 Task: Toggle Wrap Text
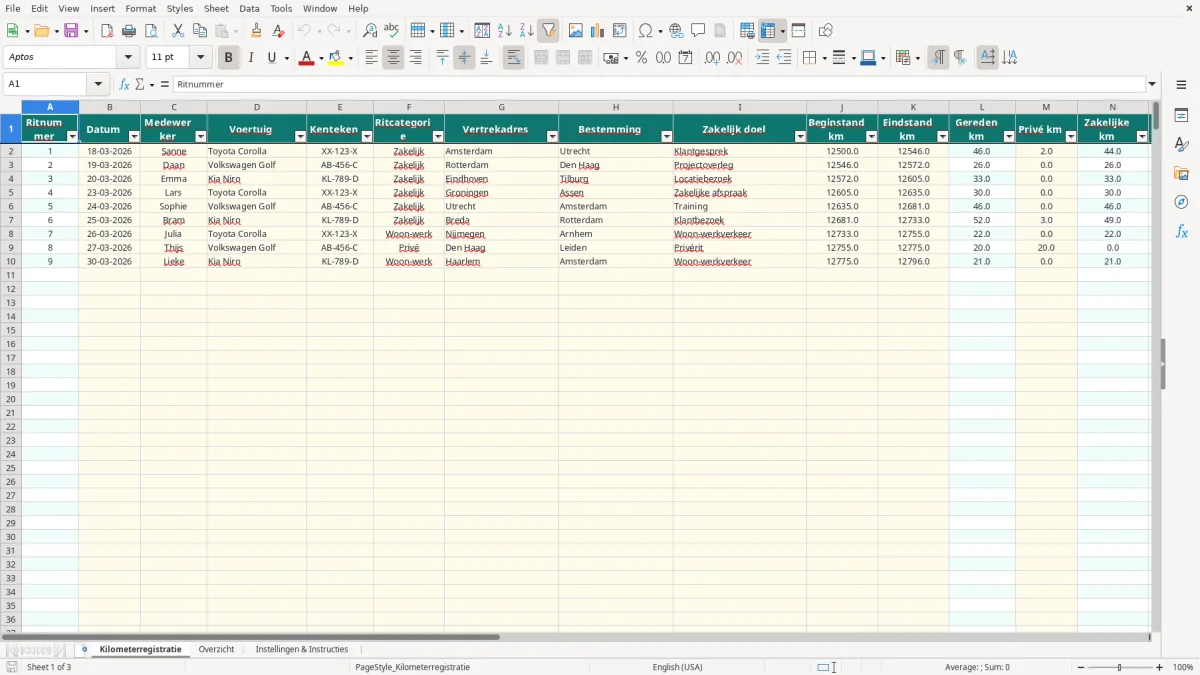tap(513, 58)
